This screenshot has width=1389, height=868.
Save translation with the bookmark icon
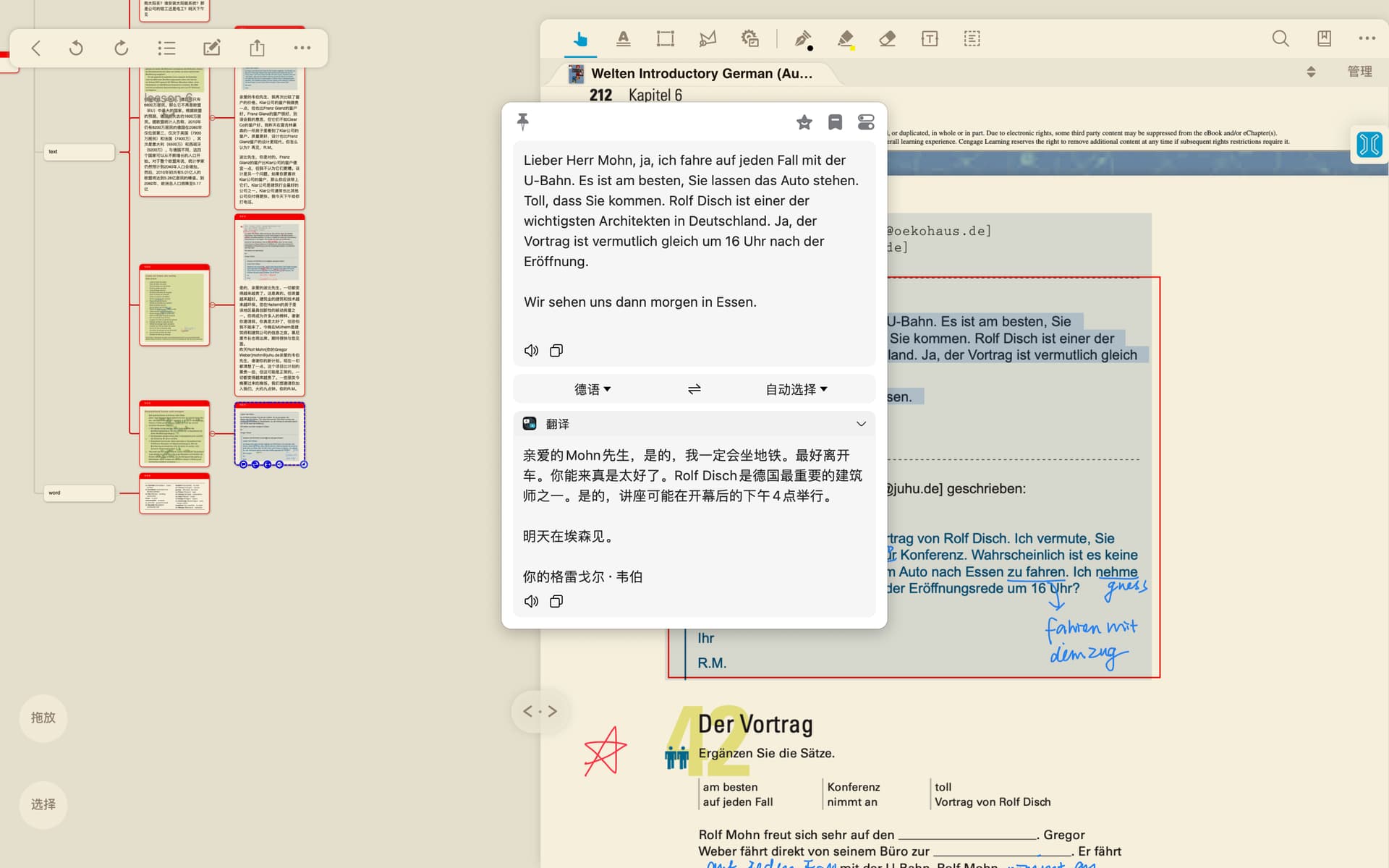835,122
